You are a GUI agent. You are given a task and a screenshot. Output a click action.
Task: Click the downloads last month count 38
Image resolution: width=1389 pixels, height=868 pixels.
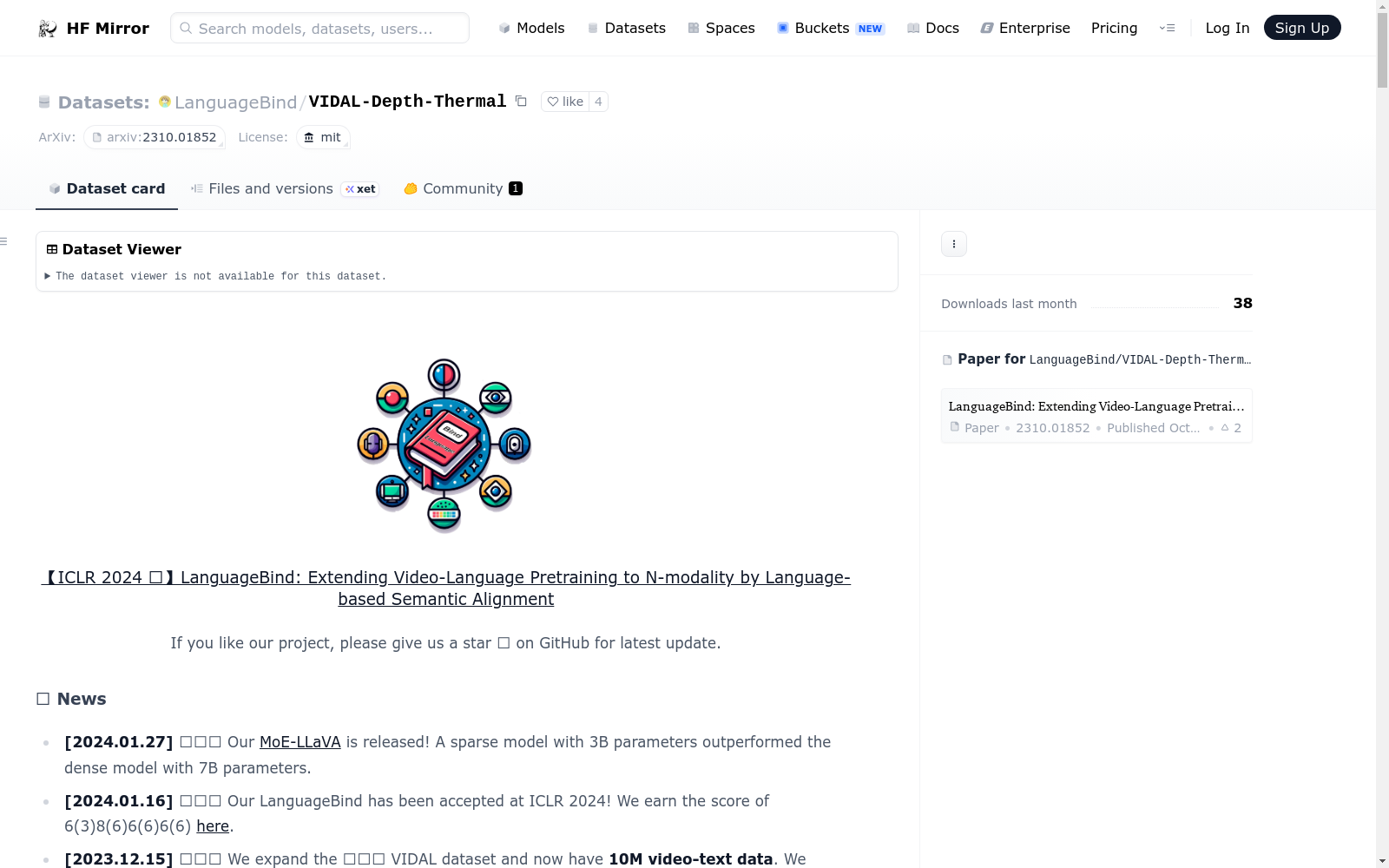click(1243, 303)
